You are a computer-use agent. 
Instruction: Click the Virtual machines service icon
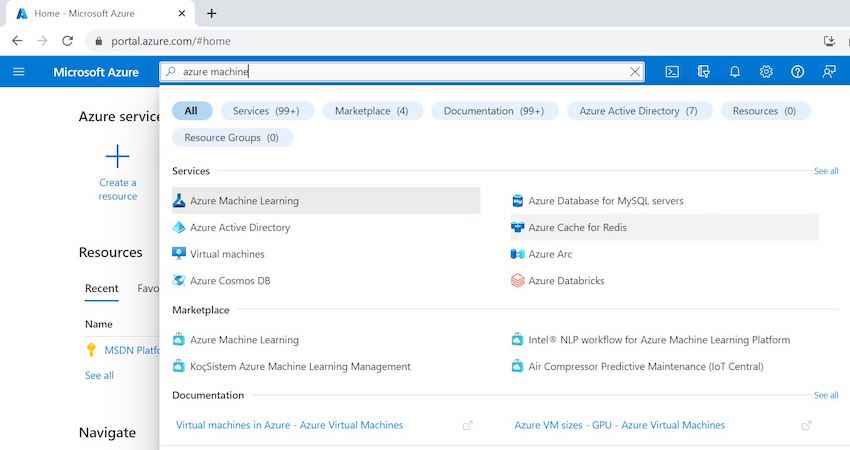pos(179,253)
